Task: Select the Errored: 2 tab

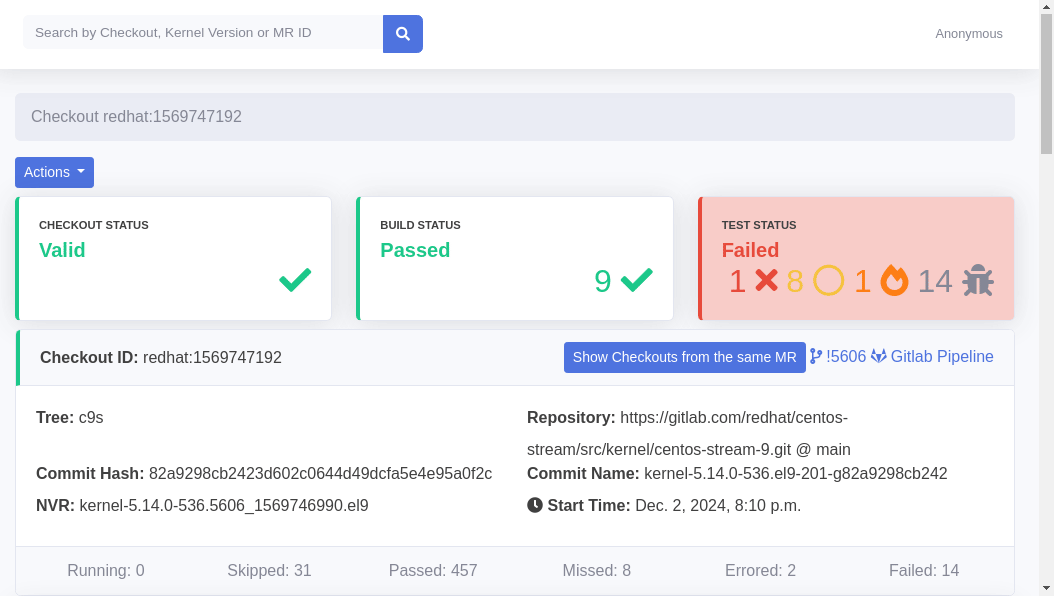Action: tap(760, 571)
